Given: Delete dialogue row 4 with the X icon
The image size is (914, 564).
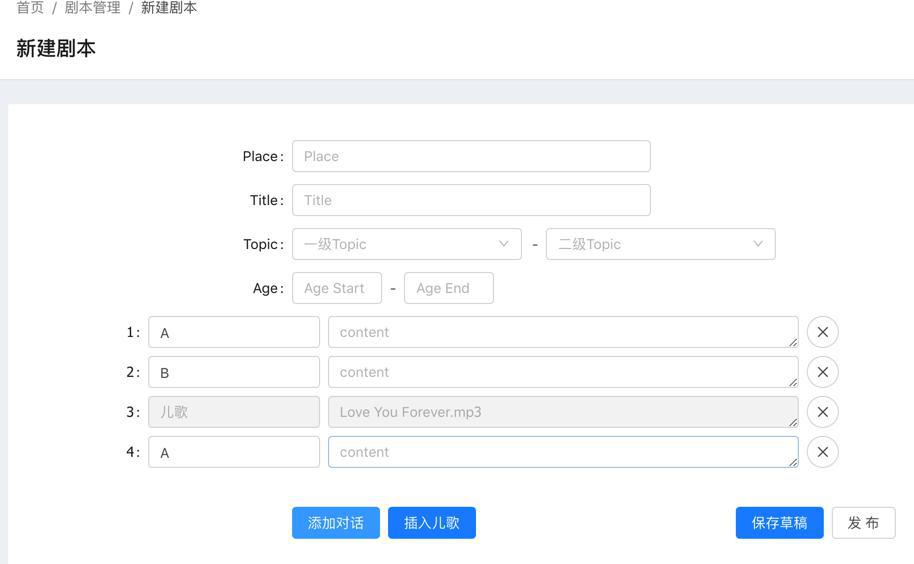Looking at the screenshot, I should click(x=822, y=452).
